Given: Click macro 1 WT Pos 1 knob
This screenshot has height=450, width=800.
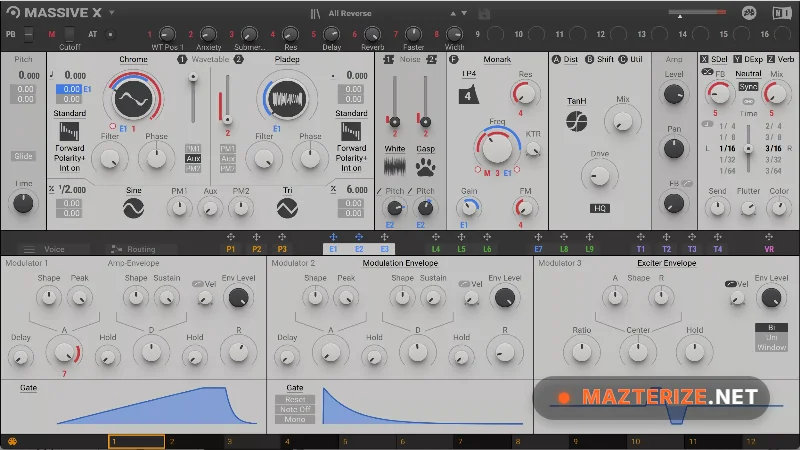Looking at the screenshot, I should (x=167, y=34).
